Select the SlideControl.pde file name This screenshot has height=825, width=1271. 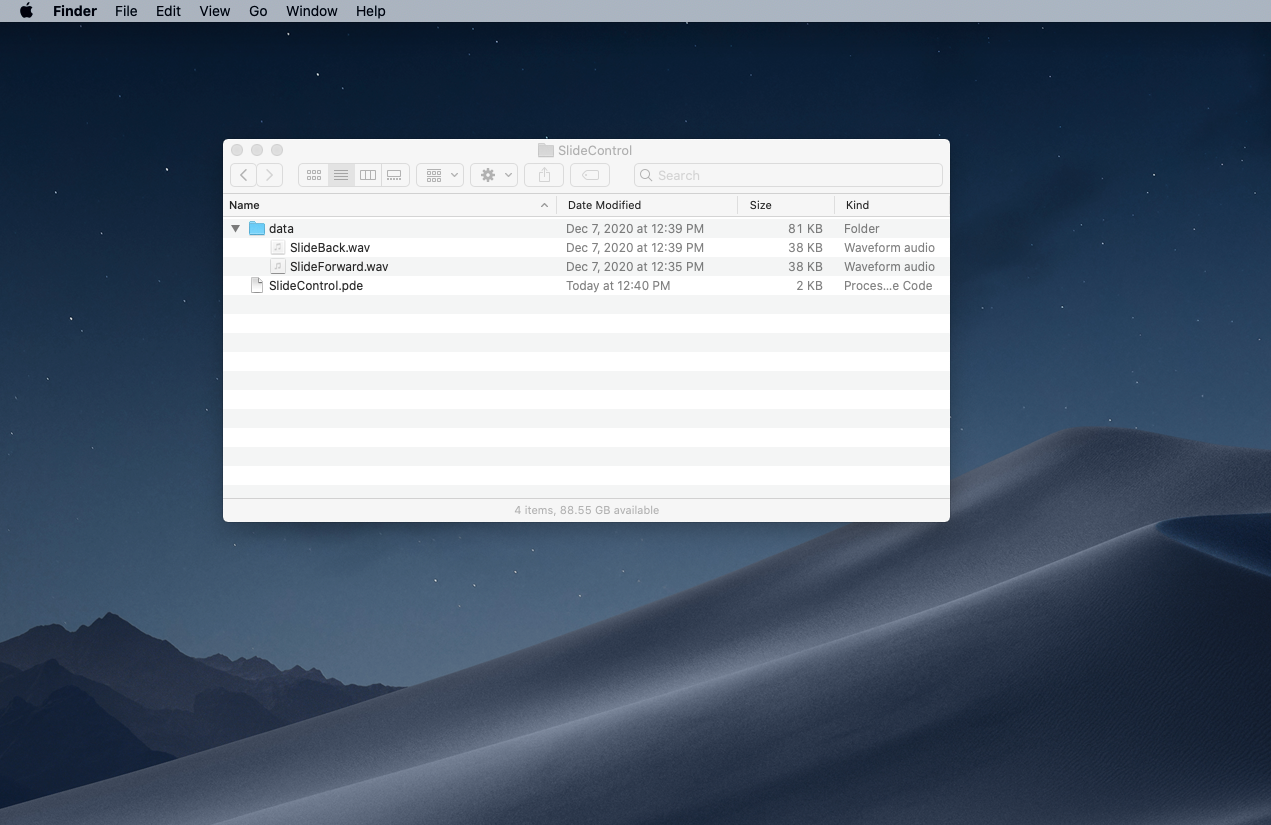pos(316,285)
